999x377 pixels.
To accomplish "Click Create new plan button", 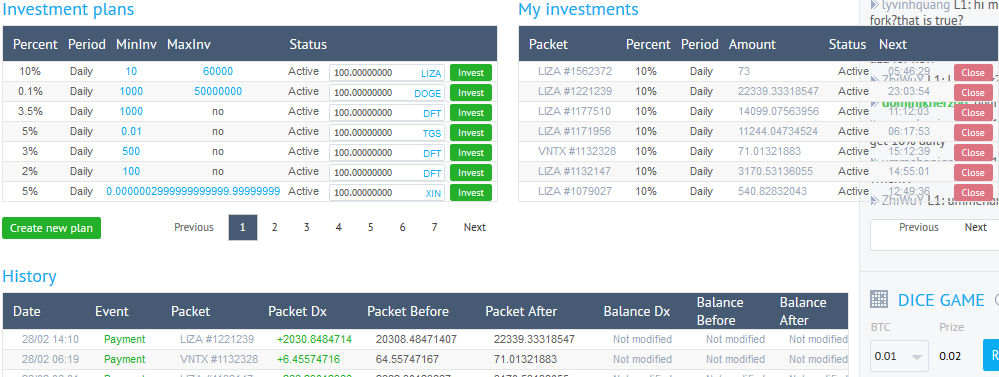I will tap(52, 228).
